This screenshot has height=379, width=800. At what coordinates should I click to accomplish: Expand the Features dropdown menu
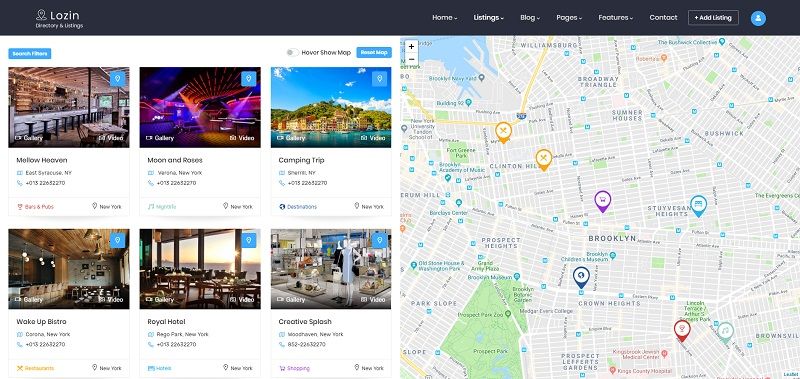(x=615, y=18)
